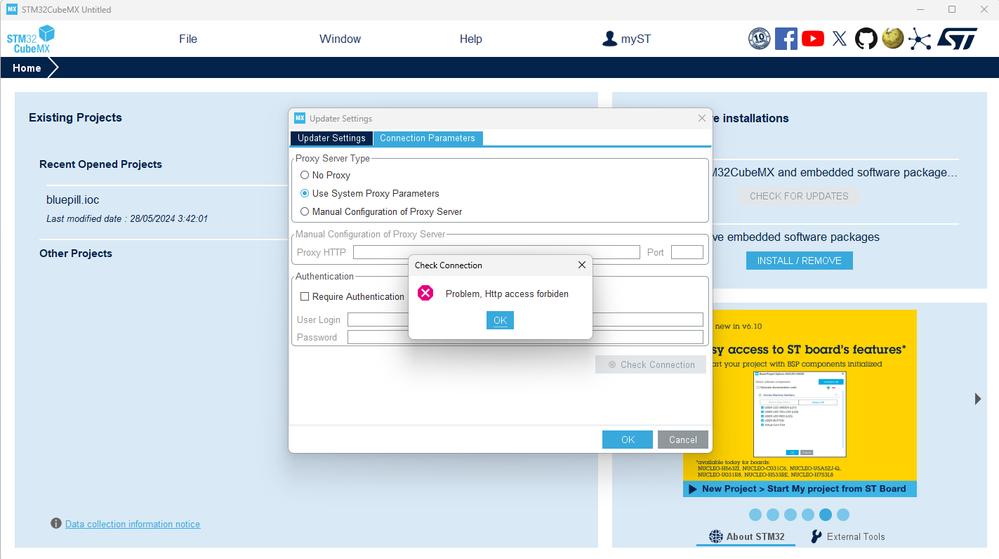999x559 pixels.
Task: Open the ST community network icon
Action: click(x=919, y=39)
